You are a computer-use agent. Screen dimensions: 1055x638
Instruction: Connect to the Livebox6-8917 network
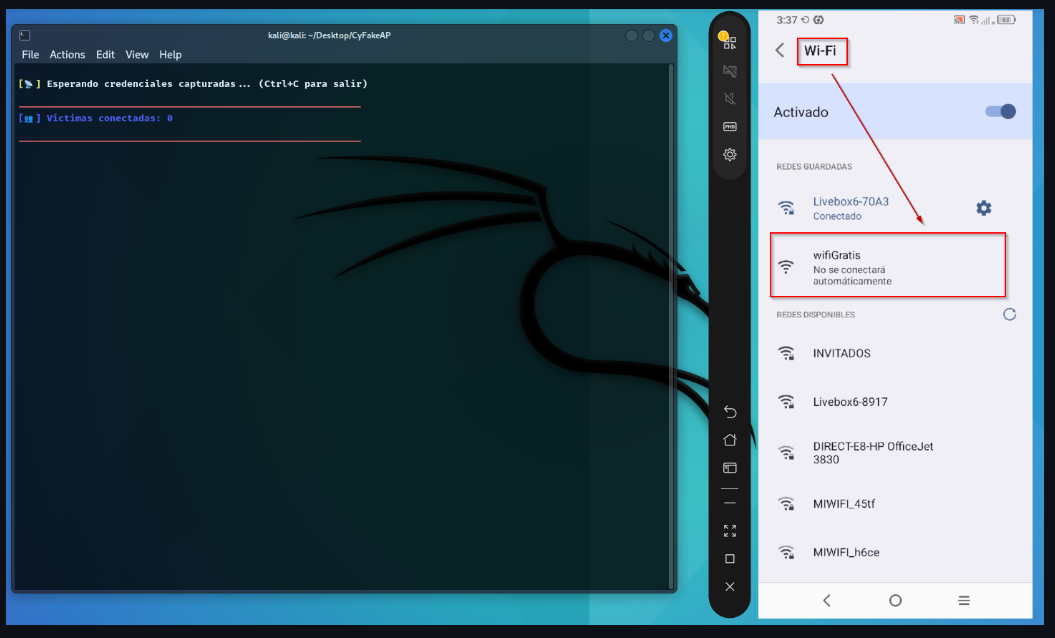pos(895,402)
